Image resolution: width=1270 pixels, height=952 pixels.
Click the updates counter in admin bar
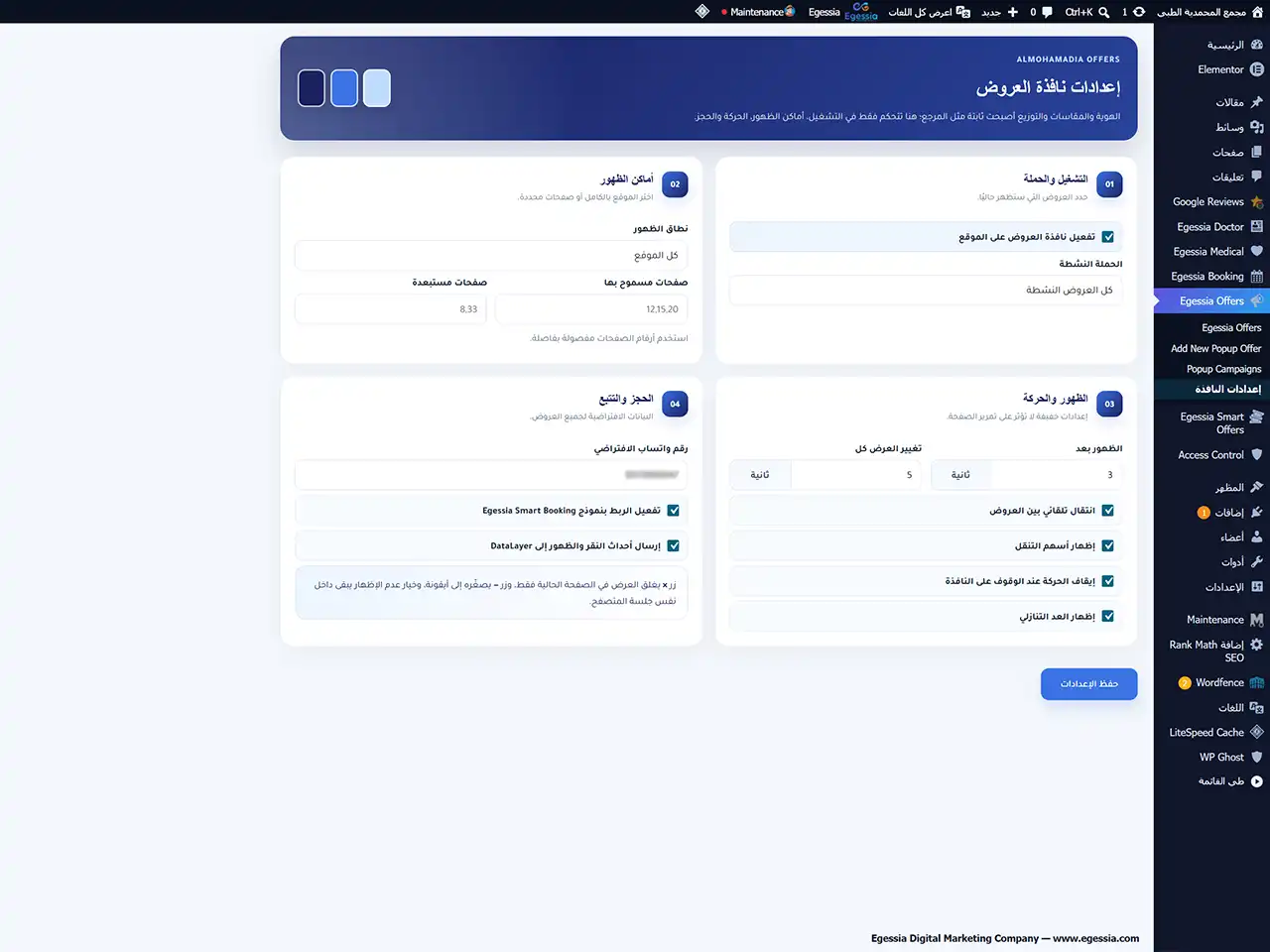tap(1133, 12)
